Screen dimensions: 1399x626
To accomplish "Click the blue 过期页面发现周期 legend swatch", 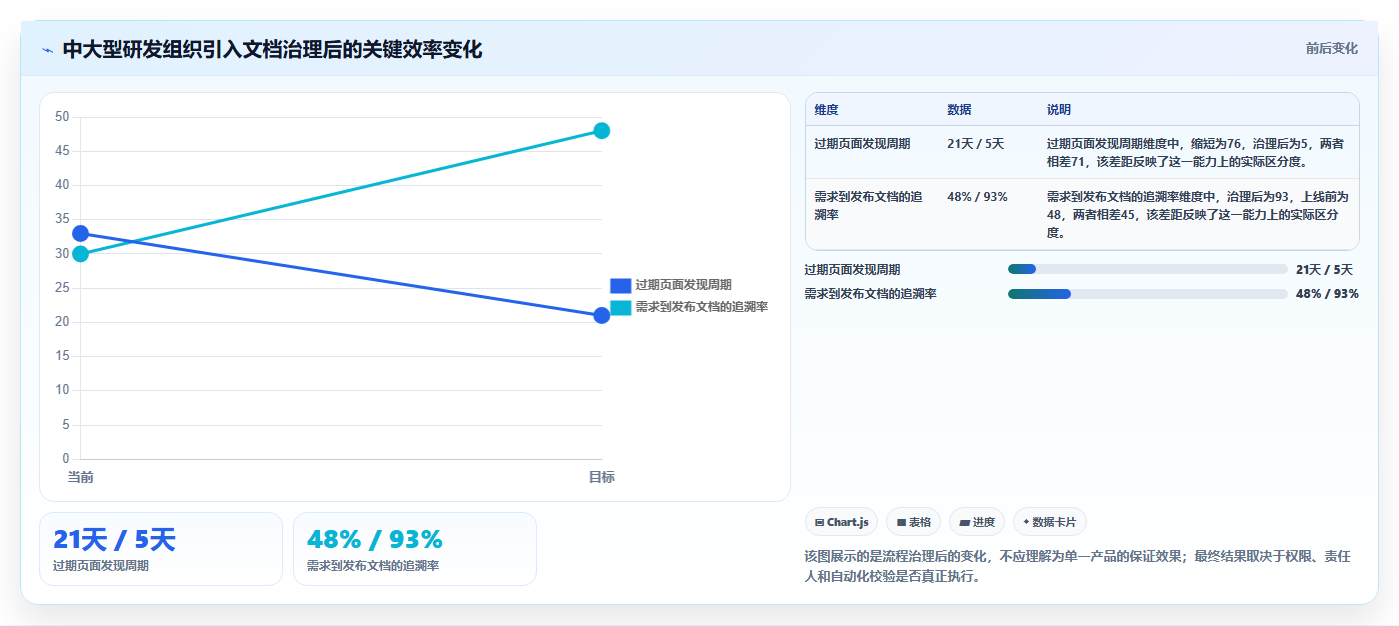I will coord(621,285).
